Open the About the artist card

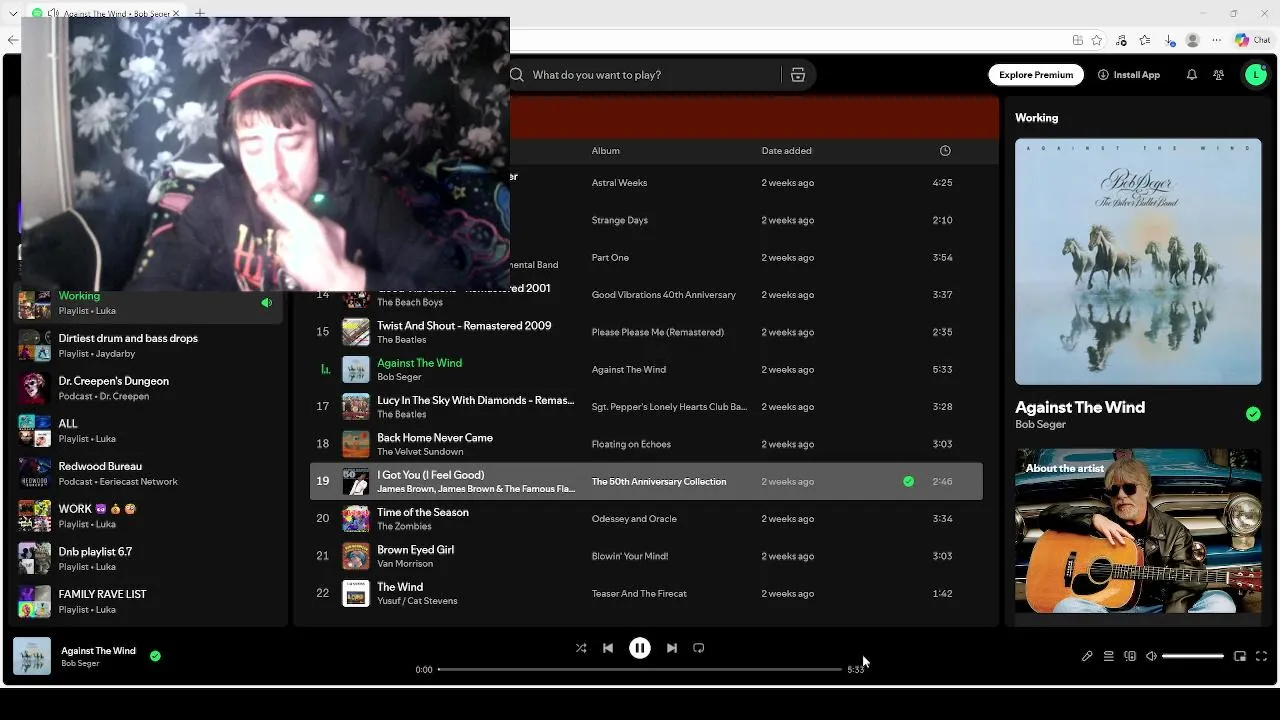(1138, 531)
